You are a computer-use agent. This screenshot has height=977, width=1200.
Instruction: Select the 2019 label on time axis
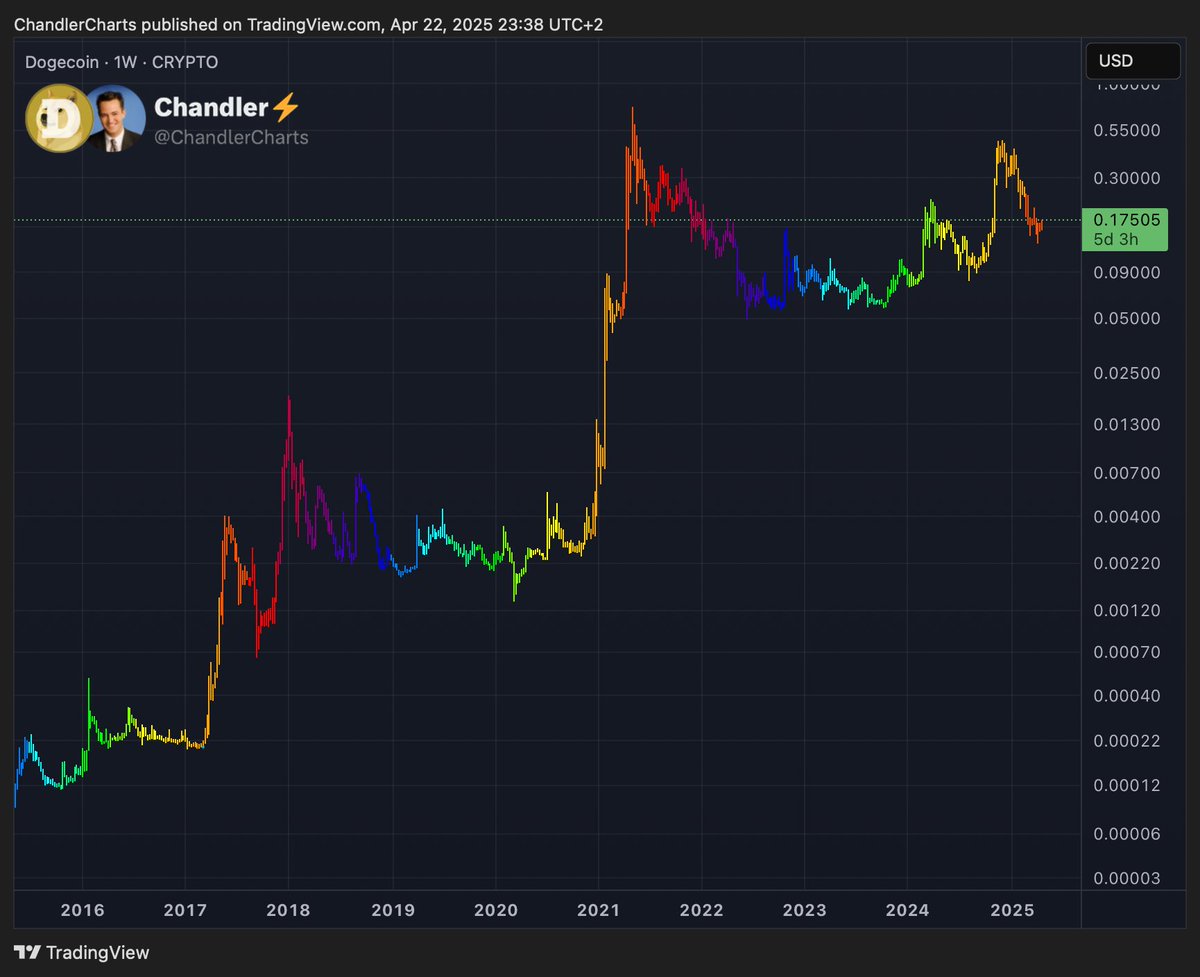(391, 911)
